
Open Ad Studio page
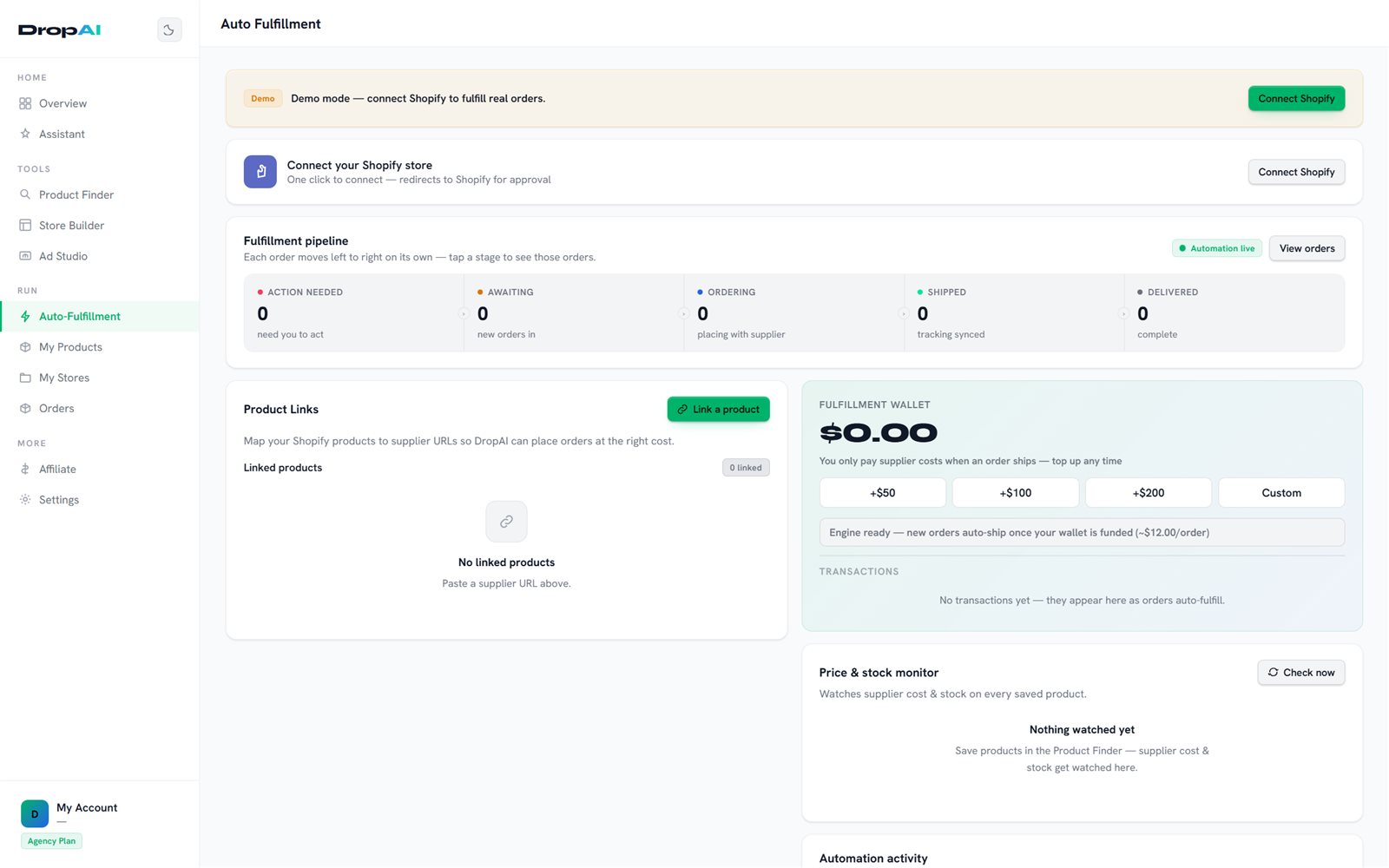click(x=100, y=256)
